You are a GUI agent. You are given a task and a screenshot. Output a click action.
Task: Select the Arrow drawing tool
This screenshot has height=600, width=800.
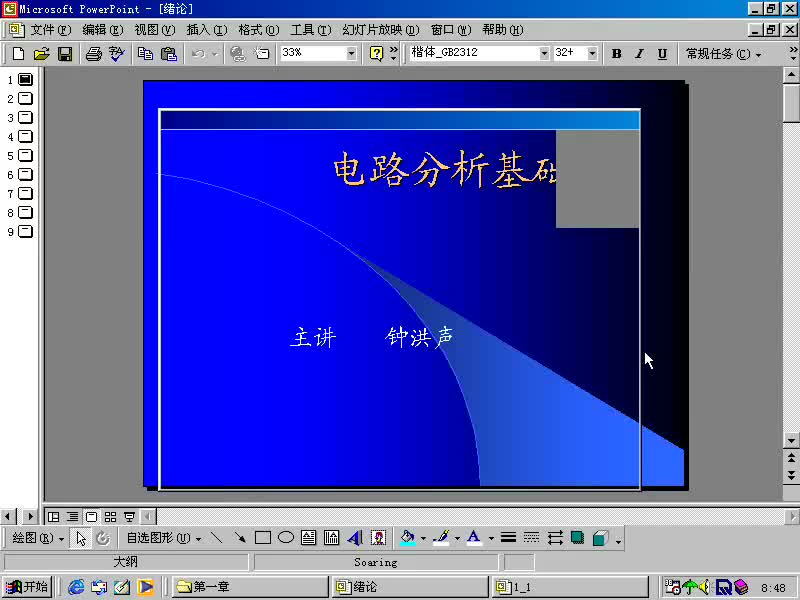pos(240,537)
